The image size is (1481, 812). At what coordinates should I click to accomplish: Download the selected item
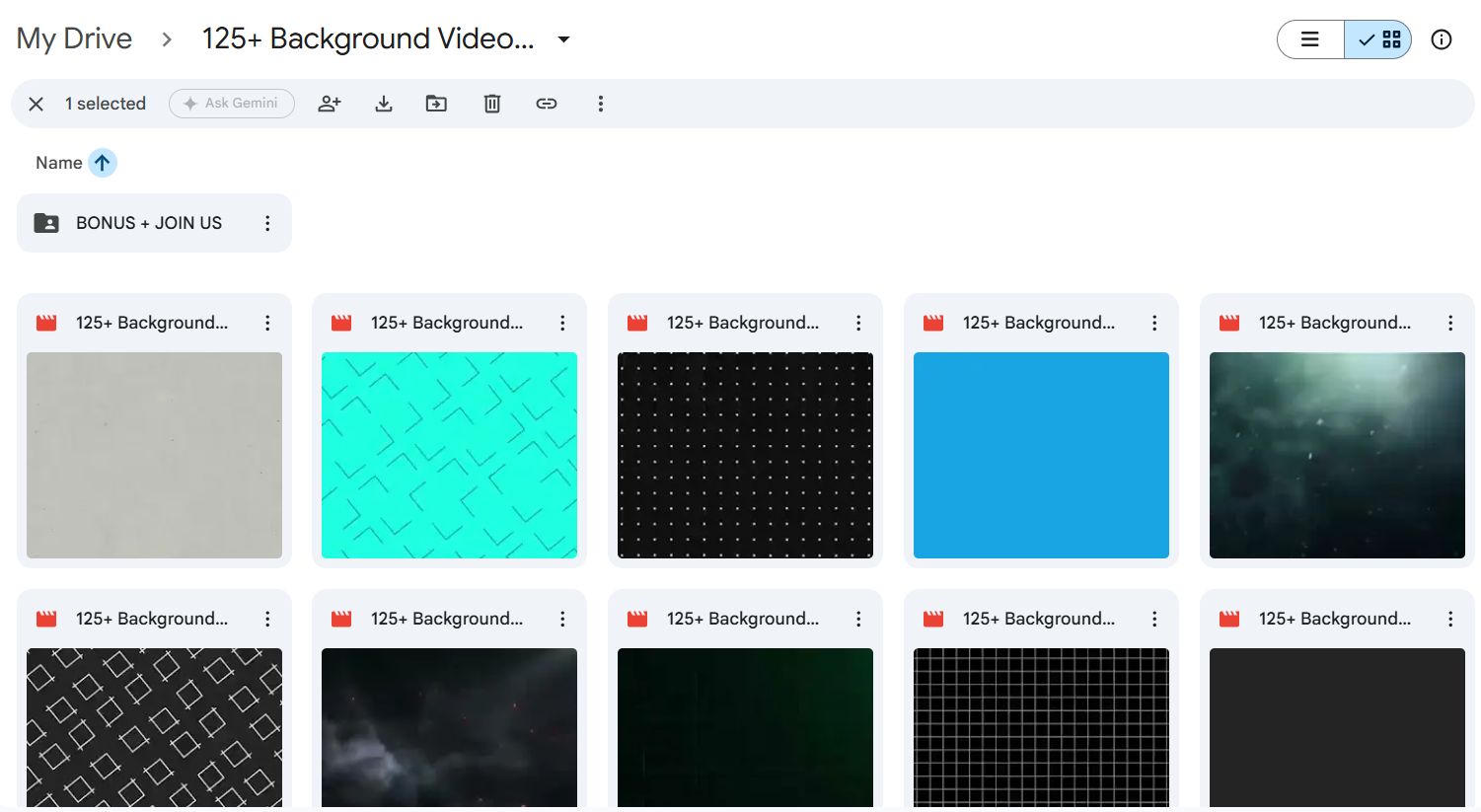384,104
